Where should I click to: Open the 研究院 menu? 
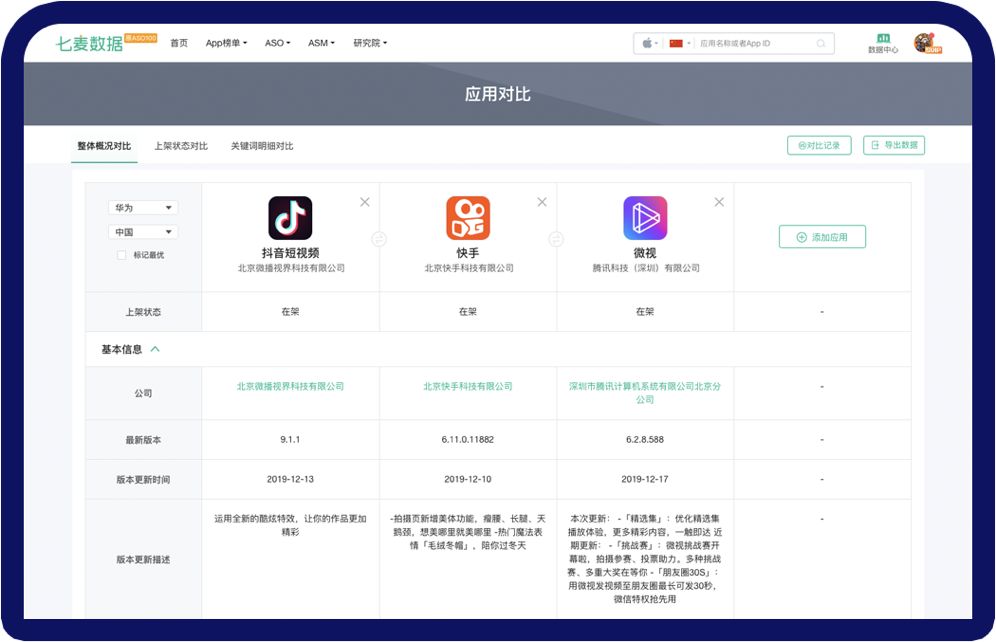[x=370, y=43]
